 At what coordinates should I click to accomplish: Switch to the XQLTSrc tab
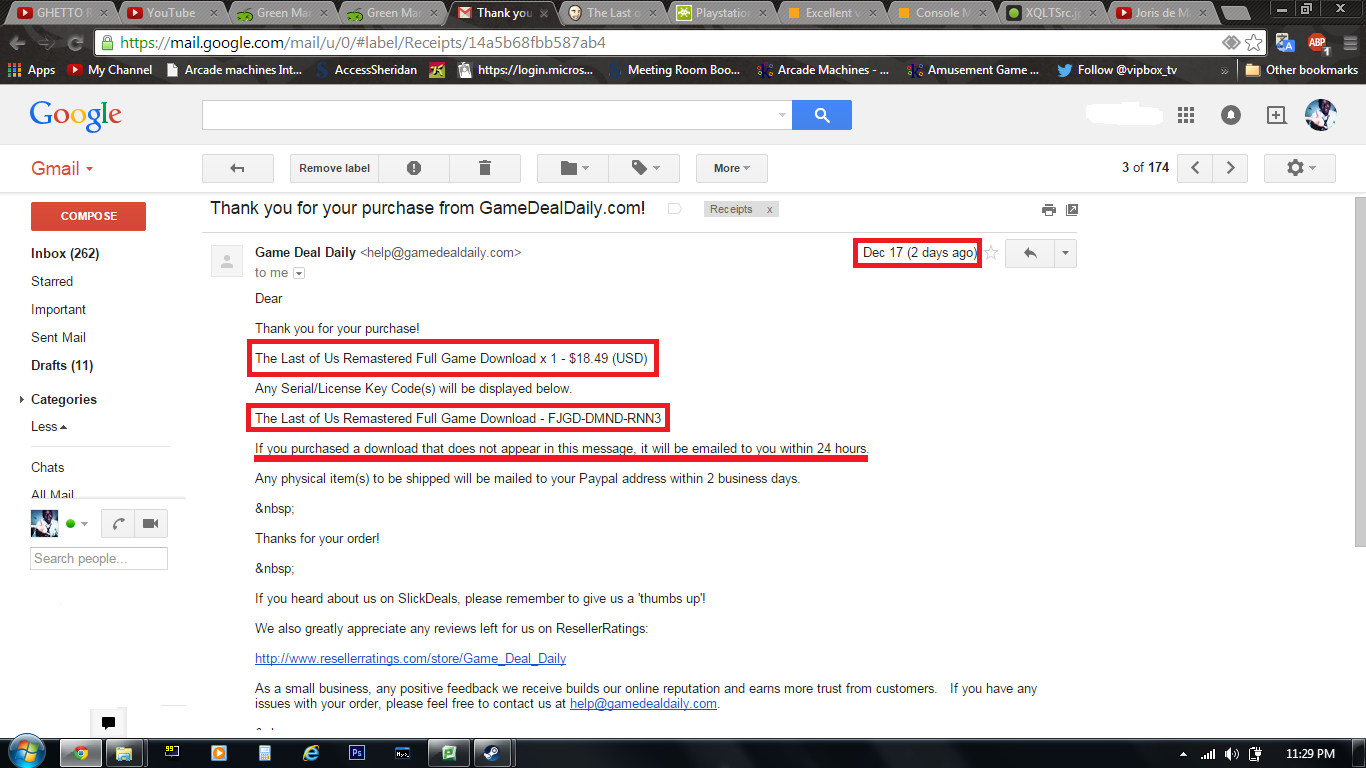1050,13
